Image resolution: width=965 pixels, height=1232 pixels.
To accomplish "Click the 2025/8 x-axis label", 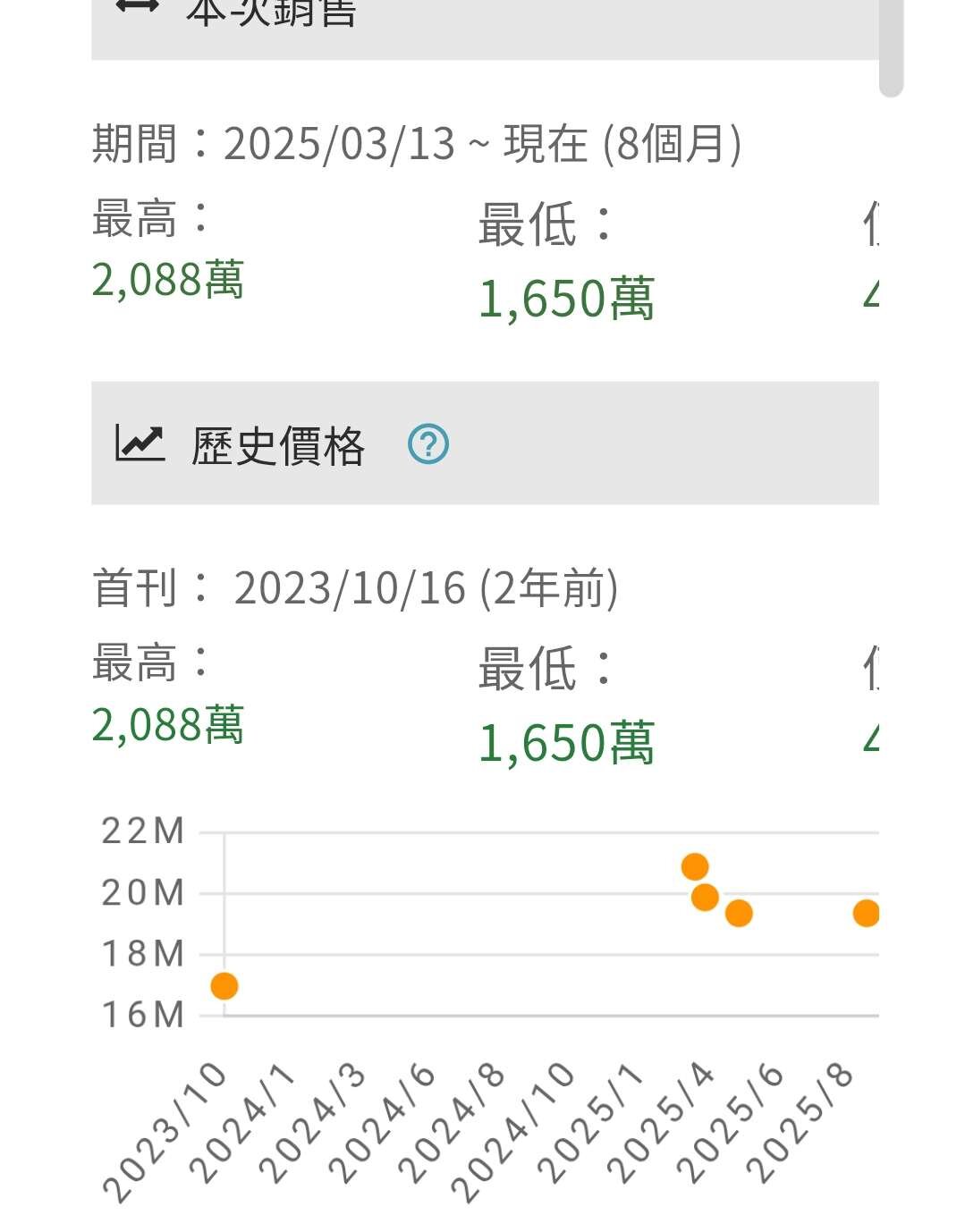I will point(802,1121).
